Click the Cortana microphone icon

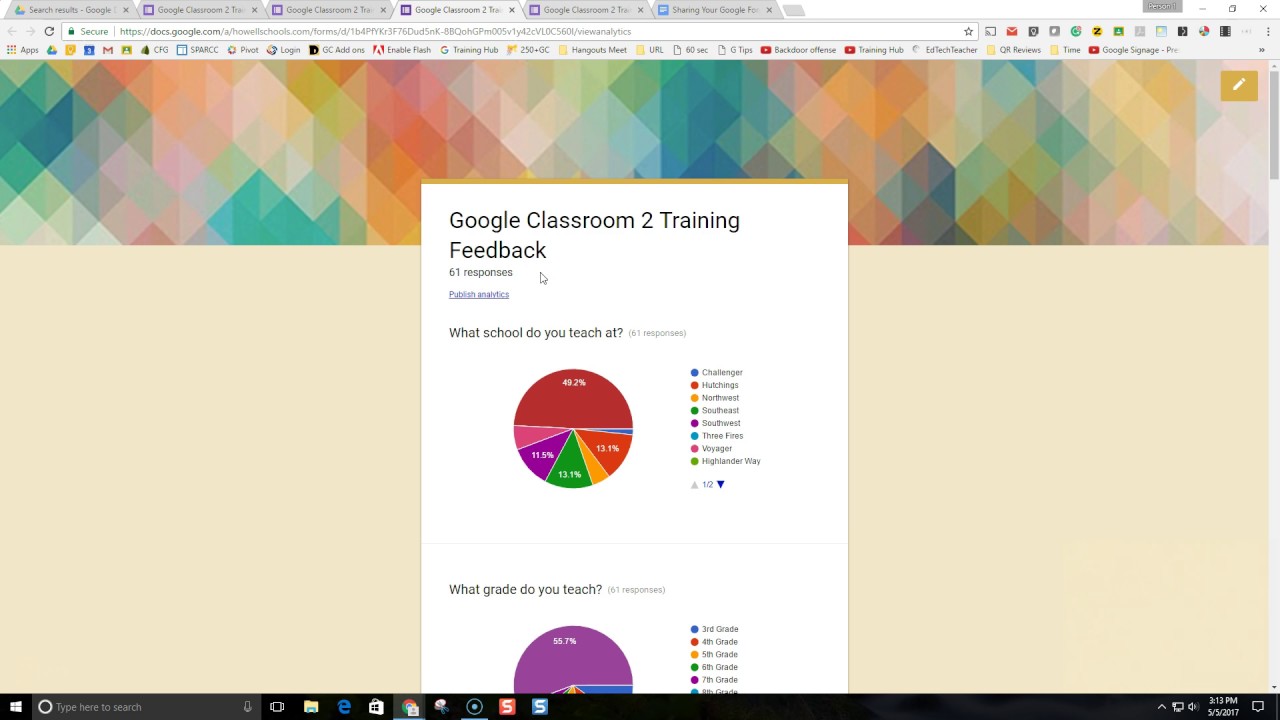click(247, 707)
